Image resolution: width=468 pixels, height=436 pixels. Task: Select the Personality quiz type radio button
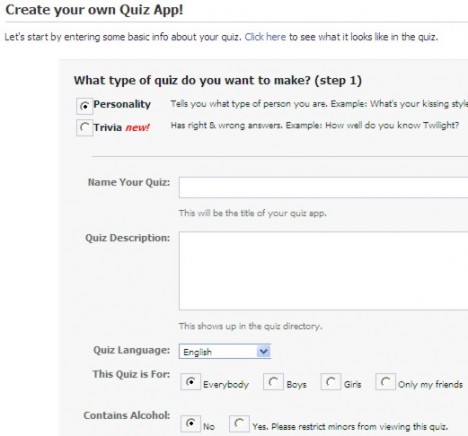pos(85,106)
